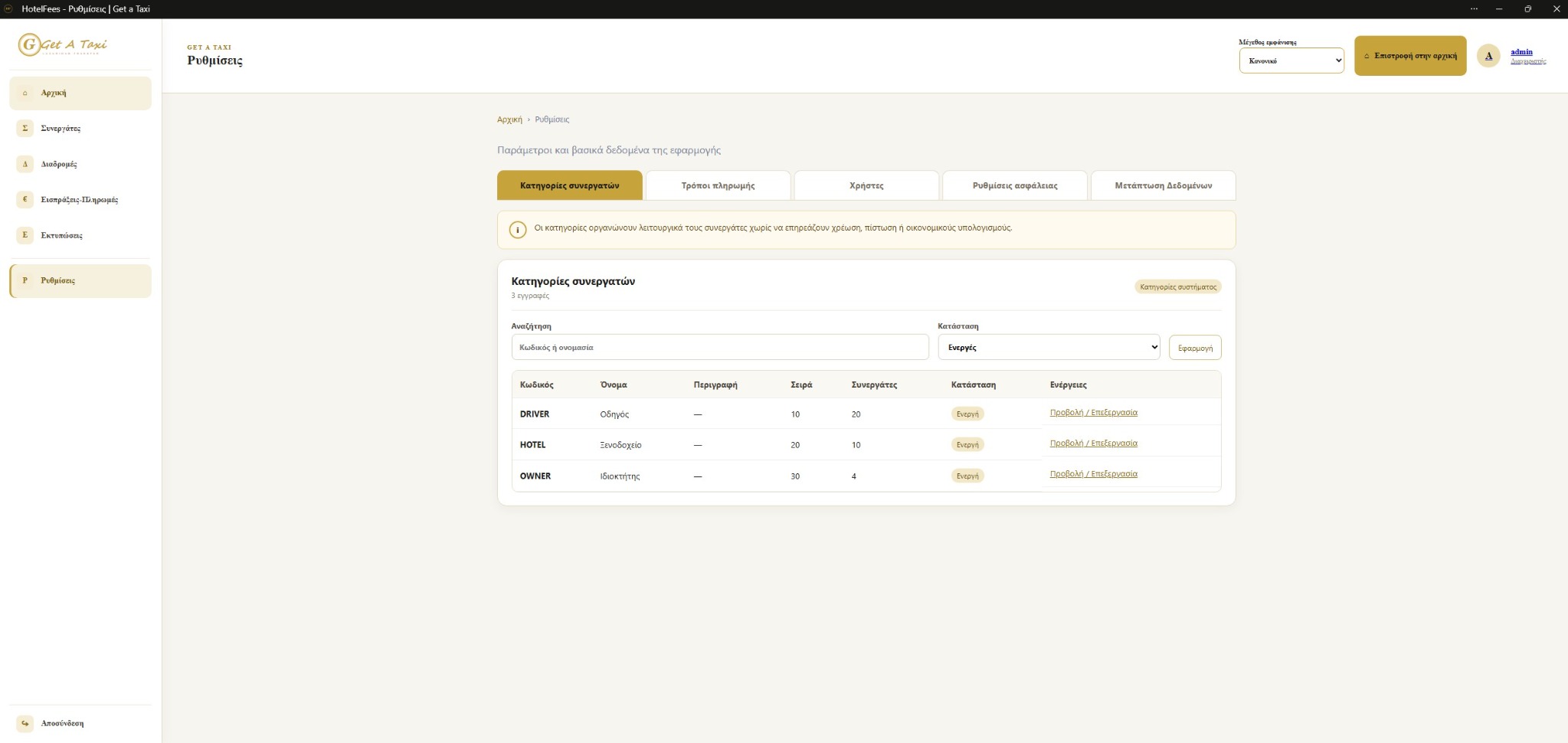1568x743 pixels.
Task: Open Εισπράξεις-Πληρωμές via its € icon
Action: (25, 199)
